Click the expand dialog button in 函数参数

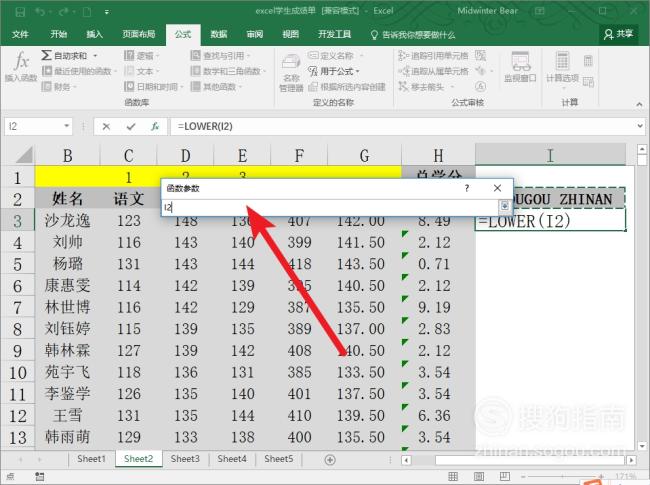[x=505, y=206]
